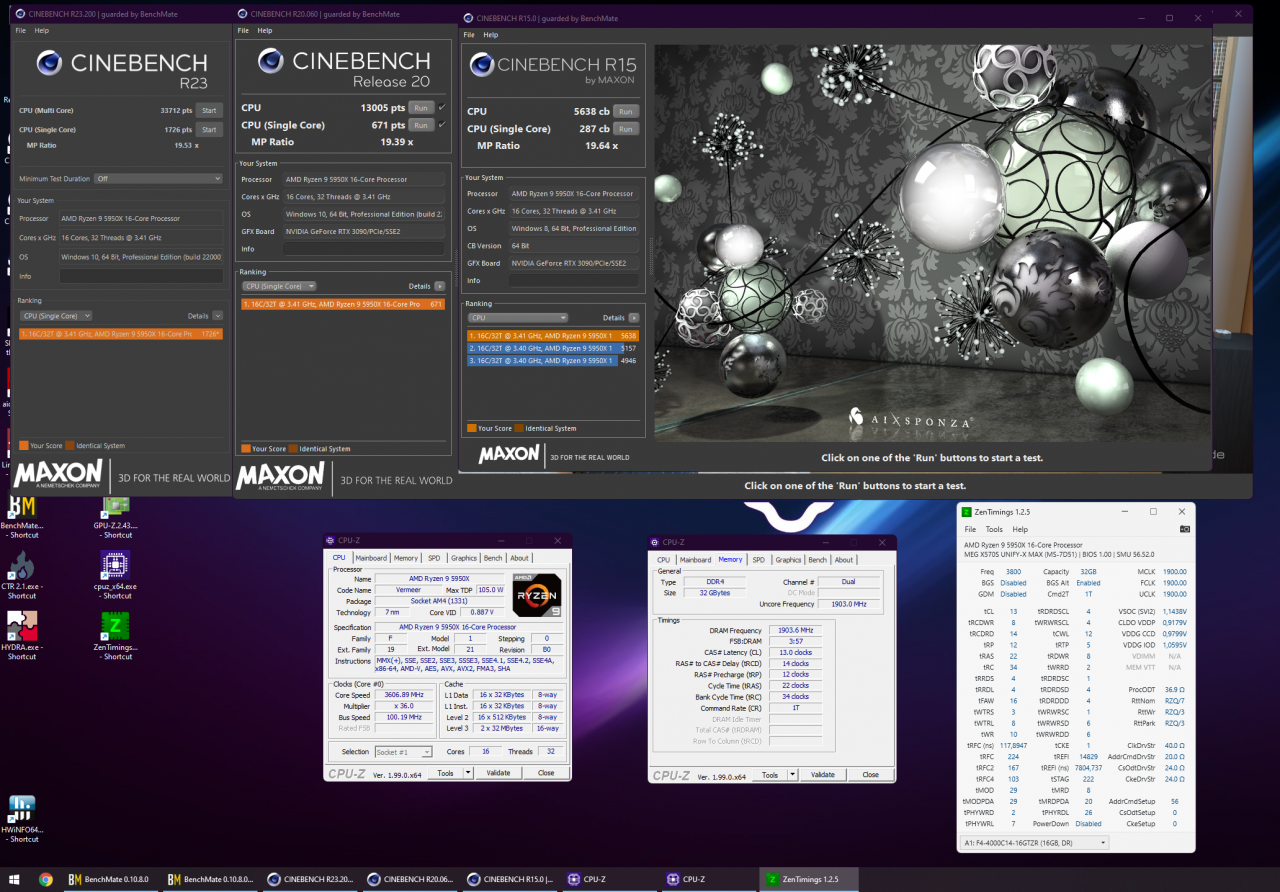The image size is (1280, 892).
Task: Open the Windows Start menu
Action: (x=13, y=880)
